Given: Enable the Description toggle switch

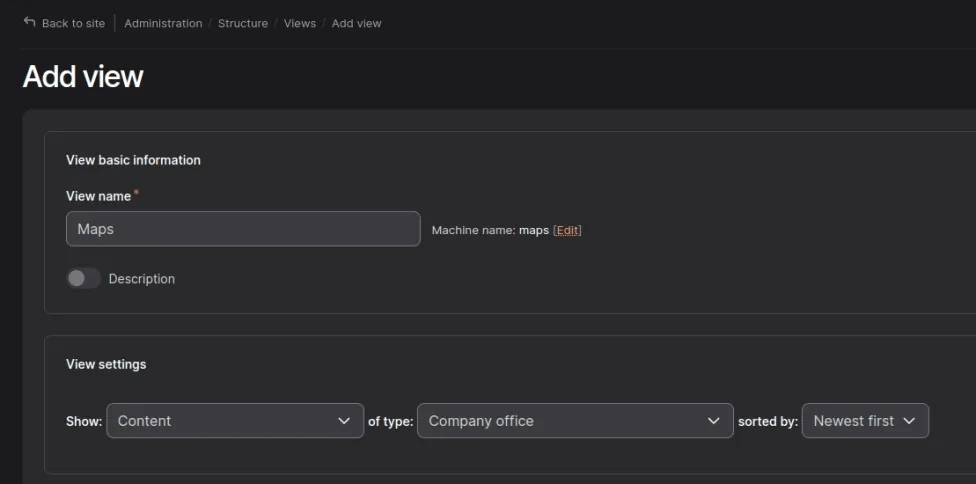Looking at the screenshot, I should coord(84,278).
